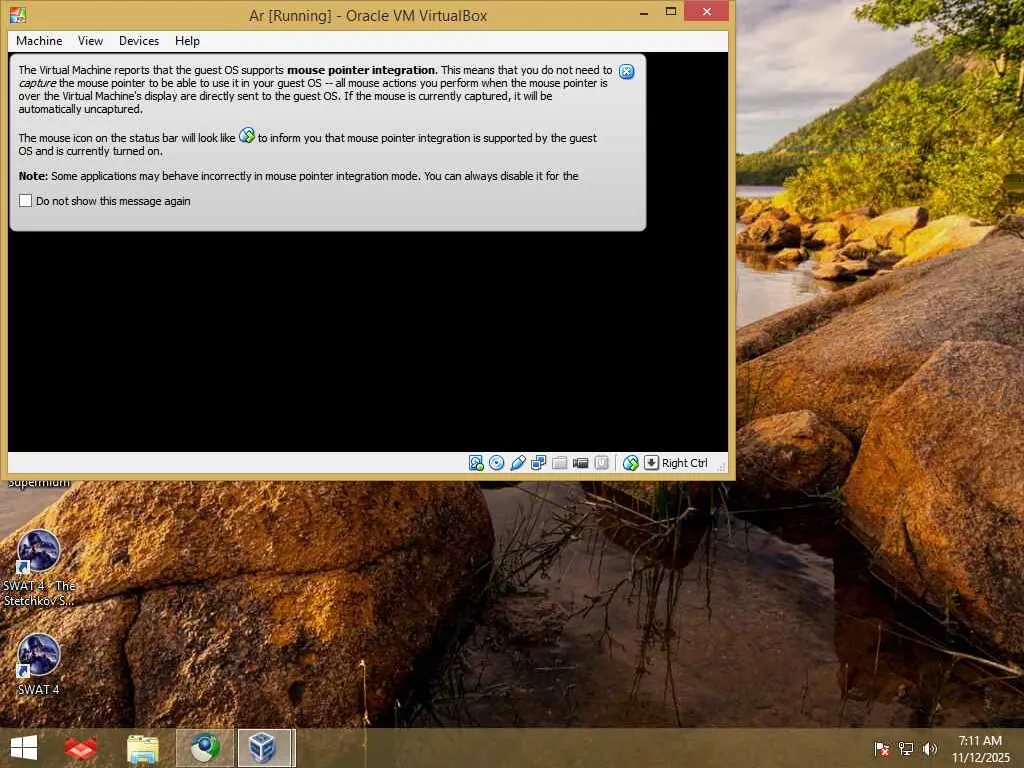
Task: Tick 'Do not show this message again' checkbox
Action: [25, 200]
